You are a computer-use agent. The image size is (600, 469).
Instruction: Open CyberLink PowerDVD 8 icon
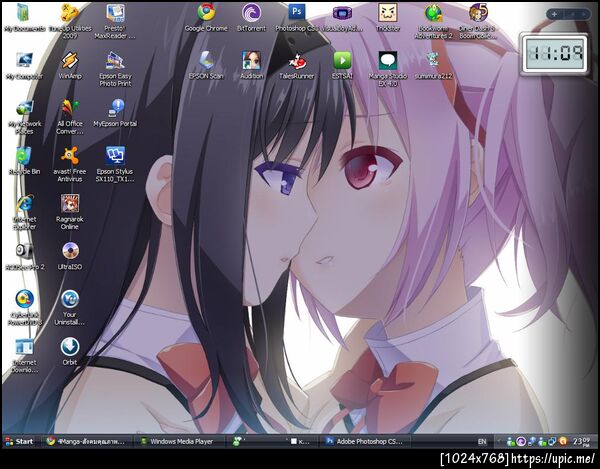coord(24,308)
